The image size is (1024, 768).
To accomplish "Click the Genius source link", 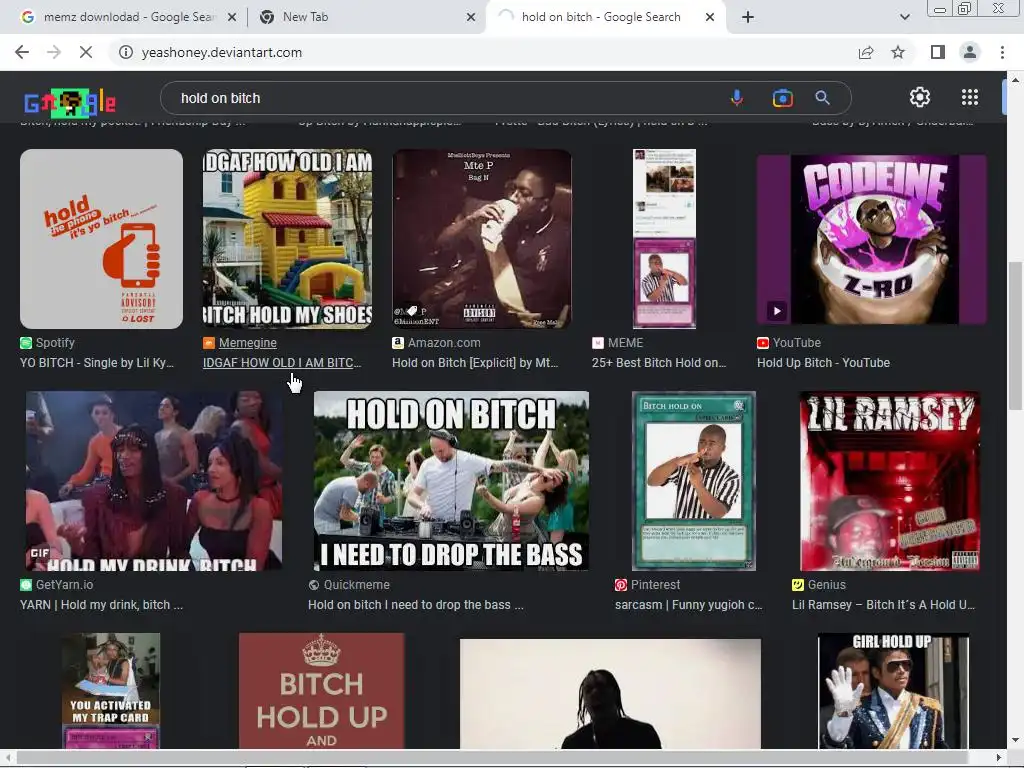I will point(819,585).
